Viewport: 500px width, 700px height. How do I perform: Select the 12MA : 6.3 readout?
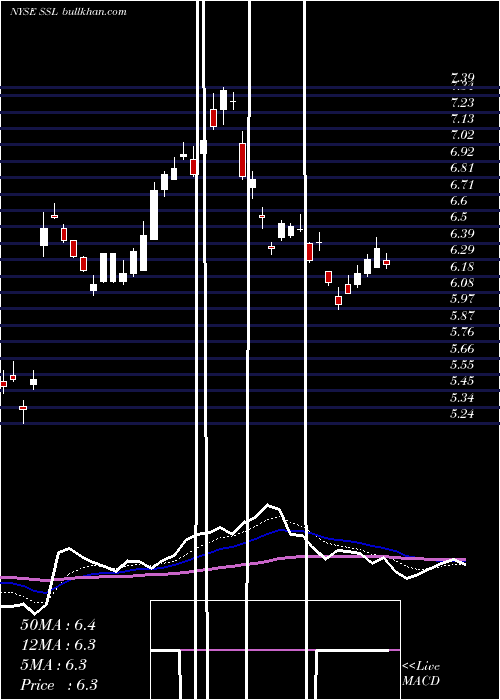click(x=58, y=645)
